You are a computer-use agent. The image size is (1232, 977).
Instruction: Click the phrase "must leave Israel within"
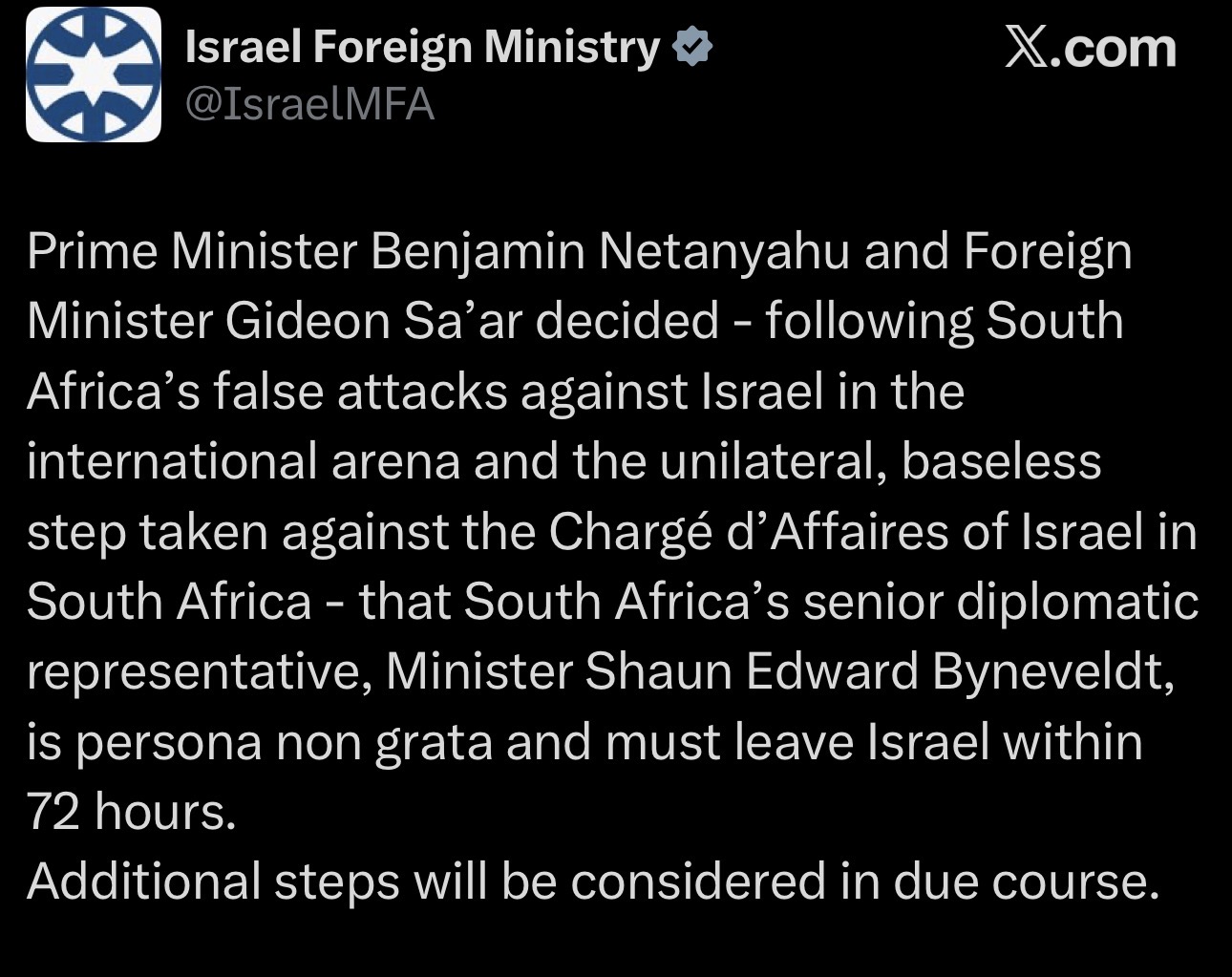873,742
